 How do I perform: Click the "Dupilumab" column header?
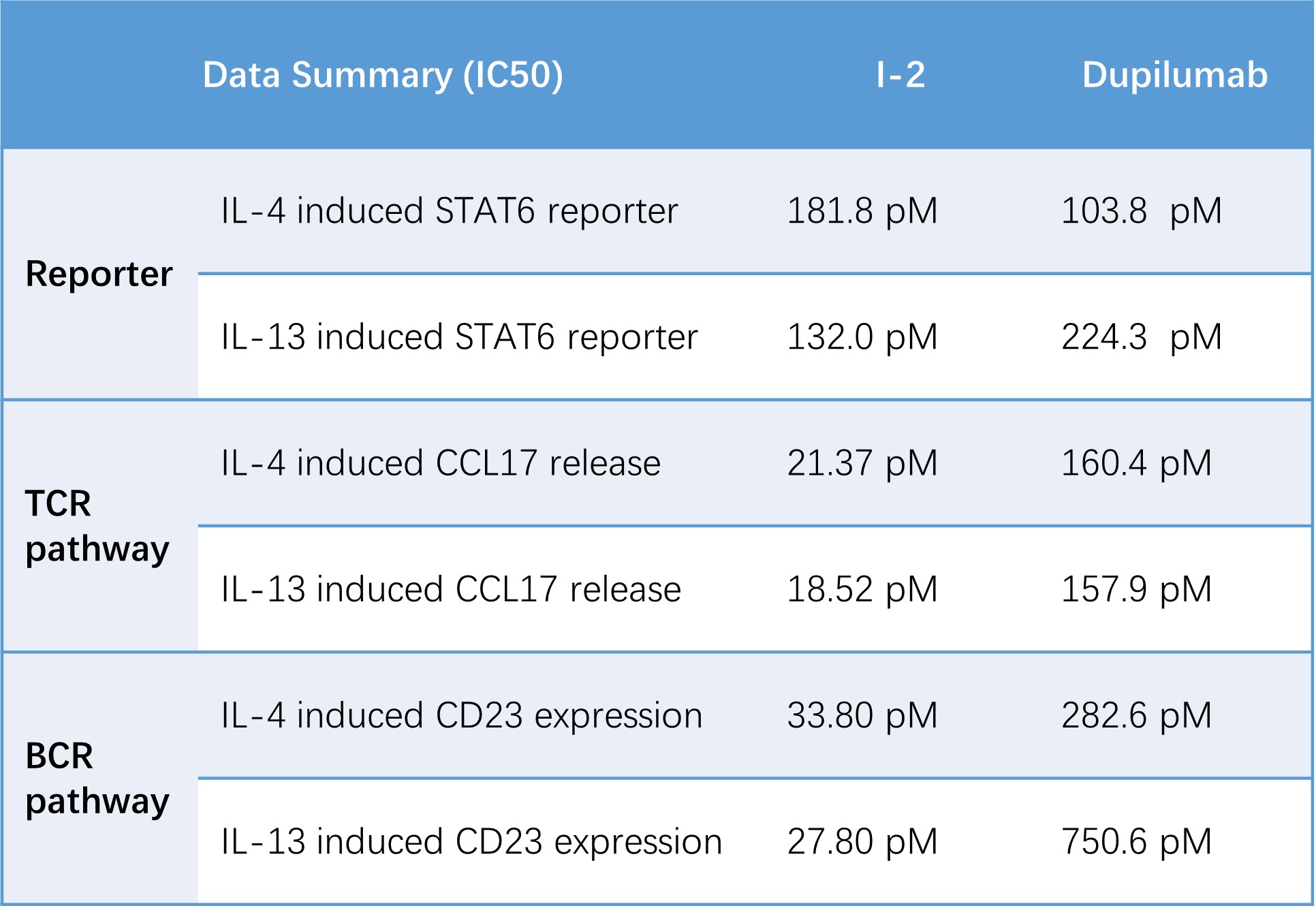click(x=1174, y=75)
